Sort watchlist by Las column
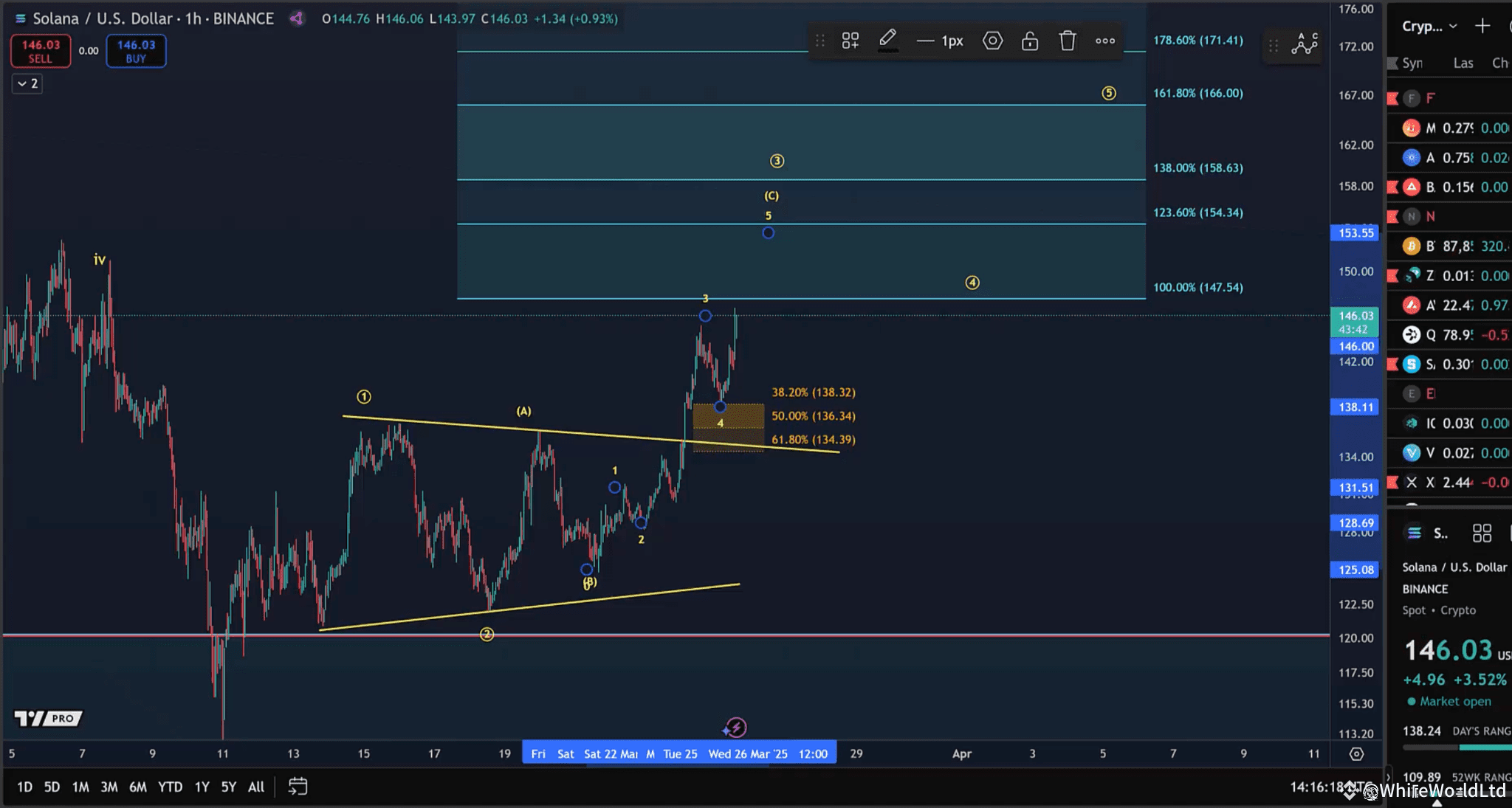Screen dimensions: 1512x808 1463,63
